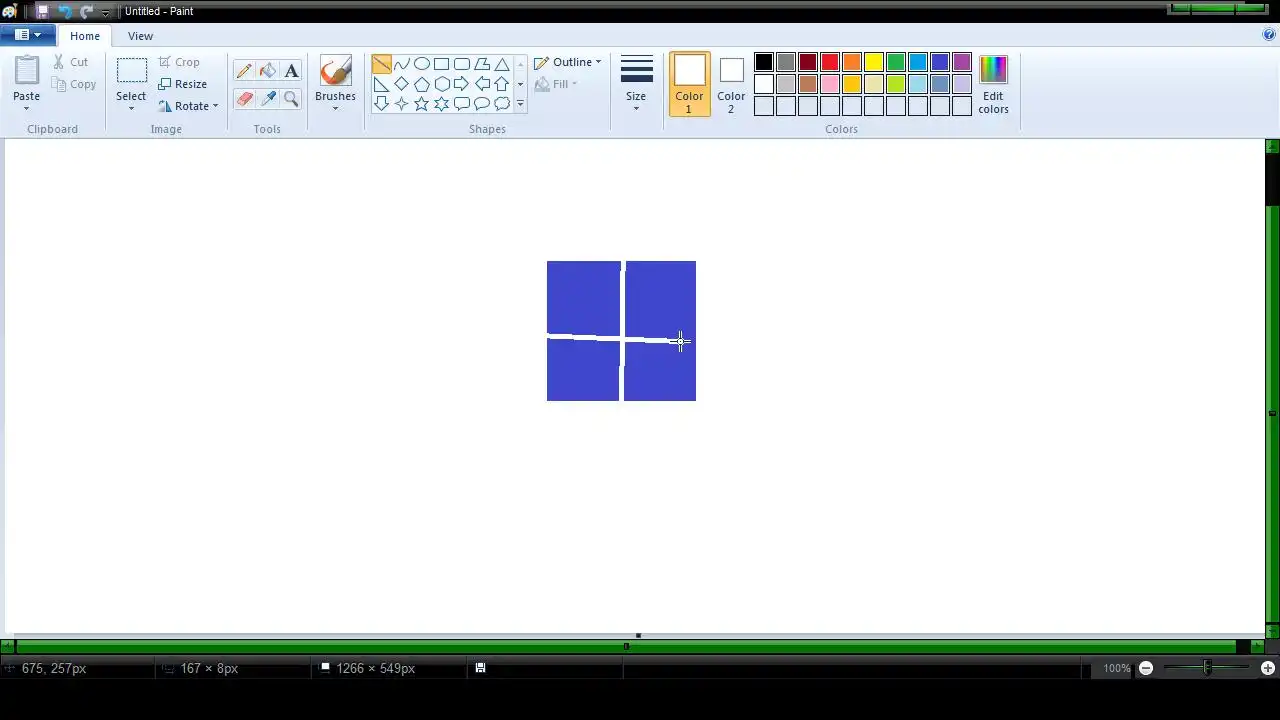Choose the Right arrow shape
This screenshot has height=720, width=1280.
pos(461,84)
